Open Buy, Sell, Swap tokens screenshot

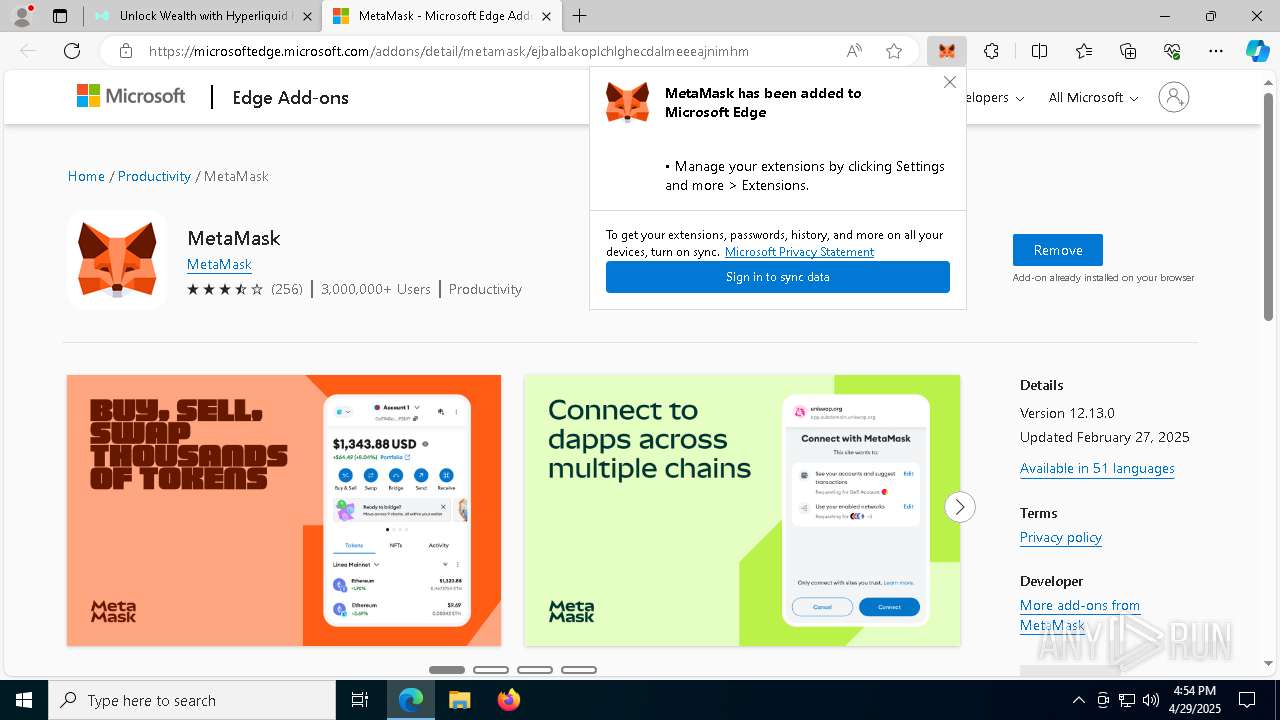pos(284,510)
